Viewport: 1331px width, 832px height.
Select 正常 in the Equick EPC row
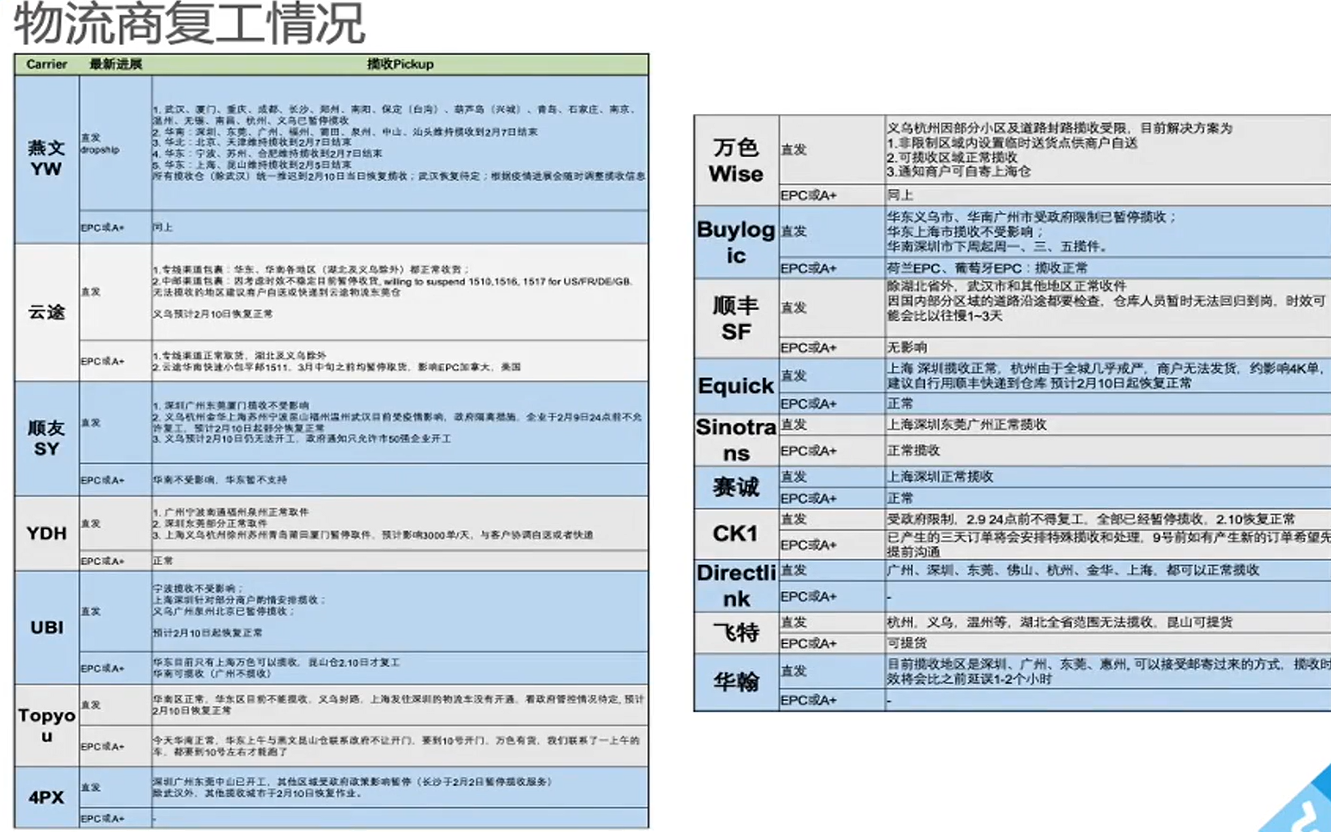[x=899, y=403]
